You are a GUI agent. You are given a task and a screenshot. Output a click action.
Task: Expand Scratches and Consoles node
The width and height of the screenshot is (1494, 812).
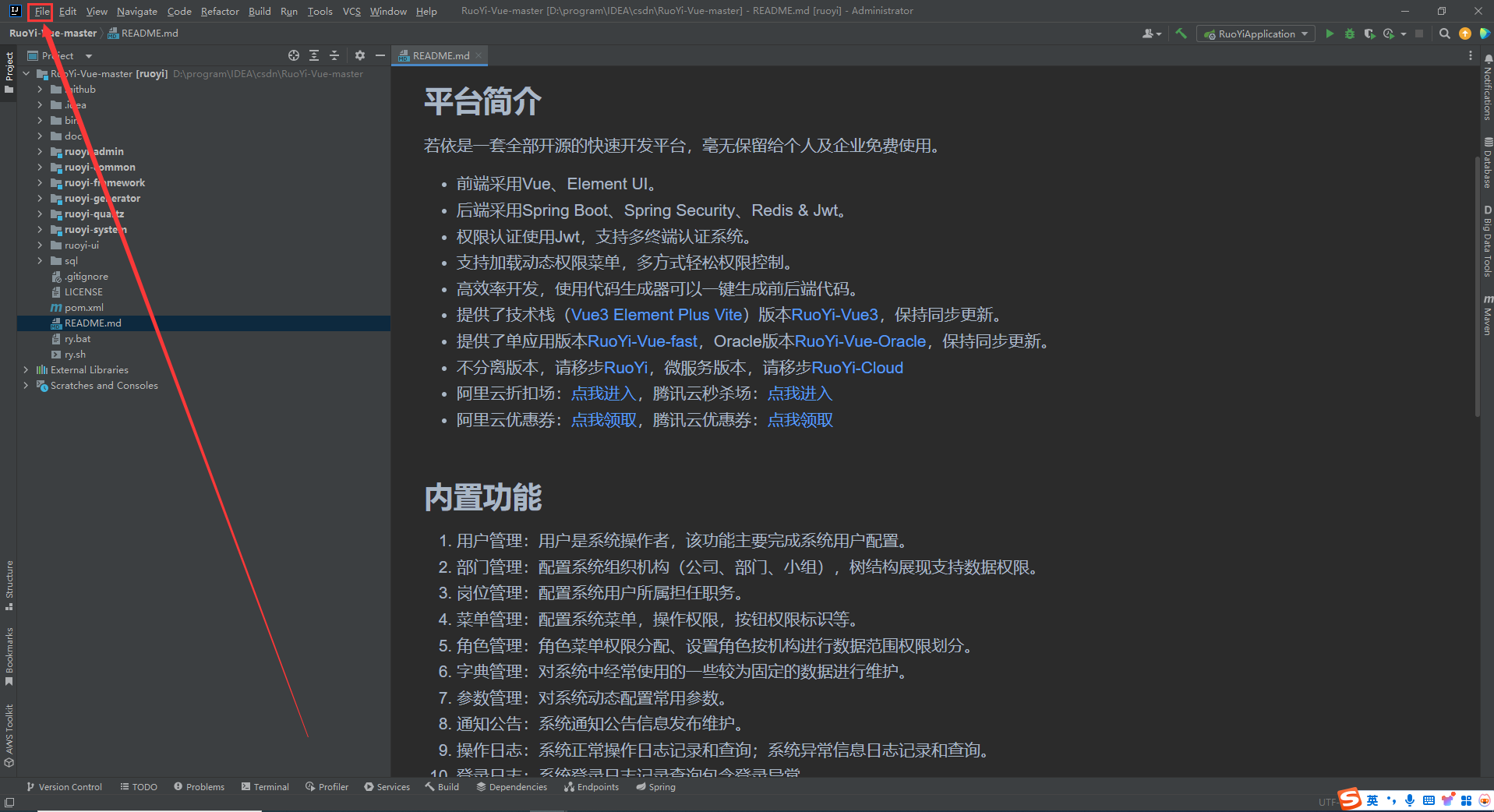click(26, 385)
